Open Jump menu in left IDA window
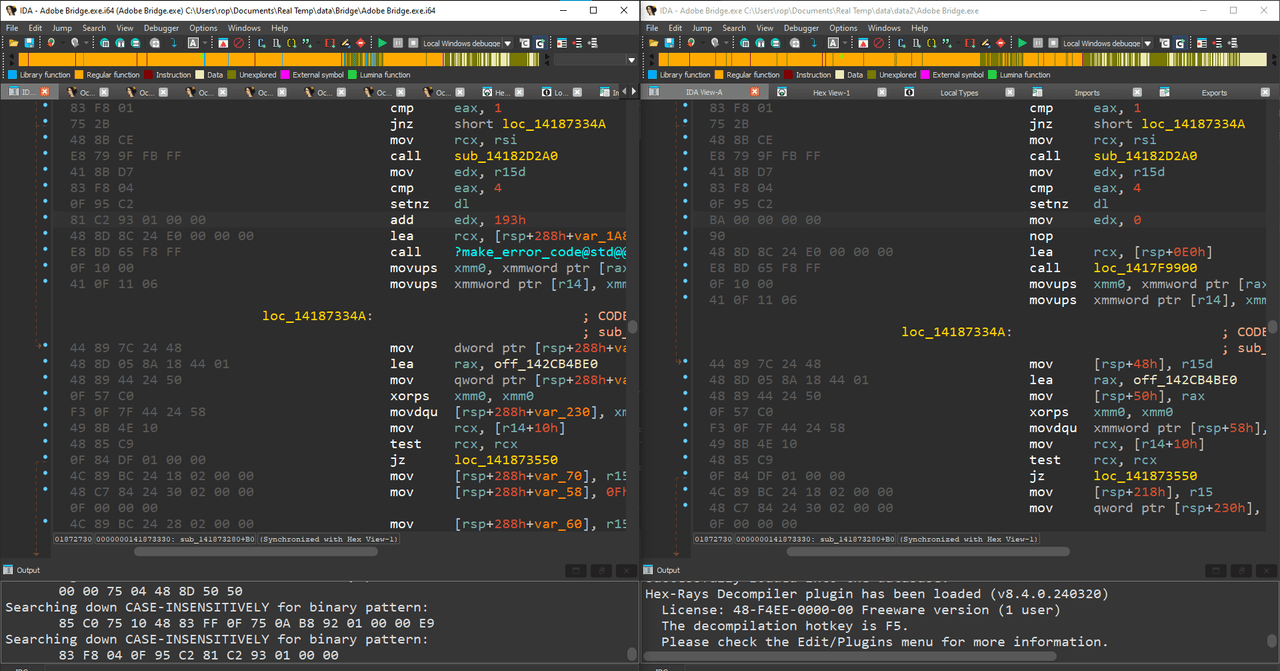This screenshot has width=1280, height=671. click(62, 28)
